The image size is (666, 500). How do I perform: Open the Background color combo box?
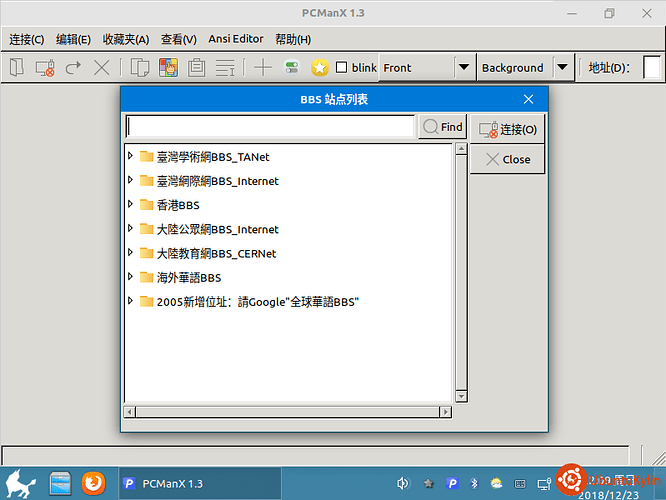(525, 68)
